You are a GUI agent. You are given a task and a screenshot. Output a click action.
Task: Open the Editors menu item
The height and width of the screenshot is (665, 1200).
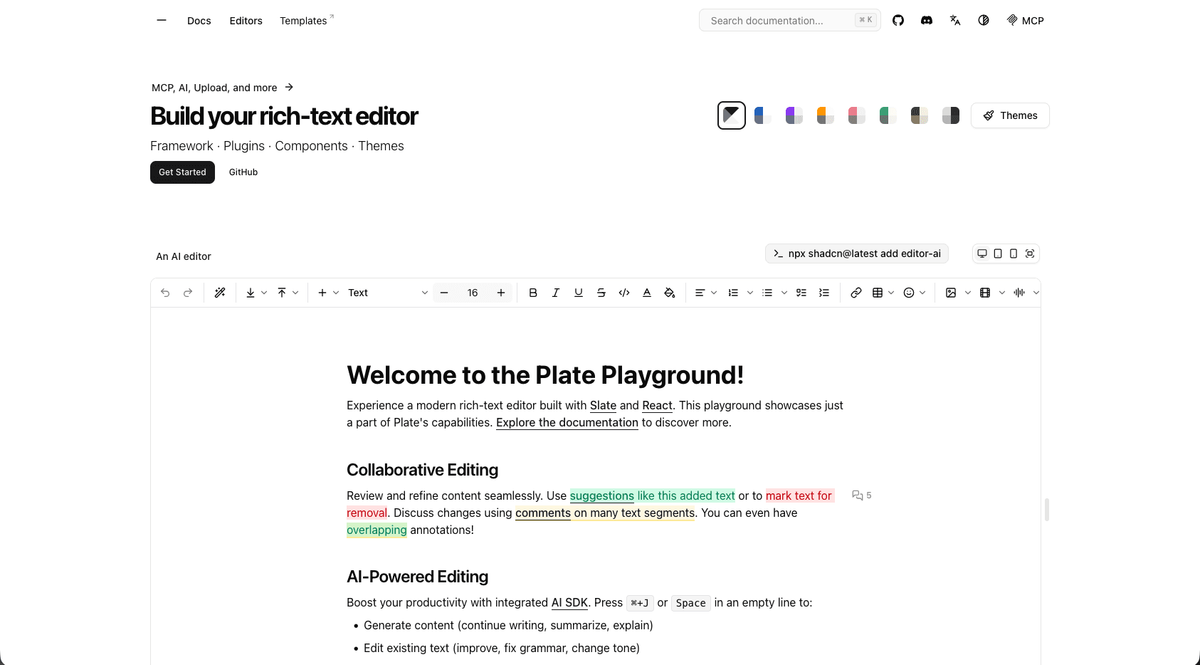[246, 21]
